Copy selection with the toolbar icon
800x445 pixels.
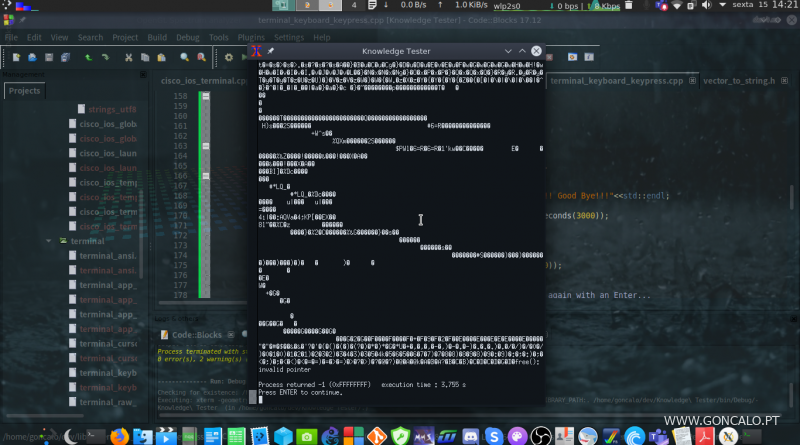(145, 57)
